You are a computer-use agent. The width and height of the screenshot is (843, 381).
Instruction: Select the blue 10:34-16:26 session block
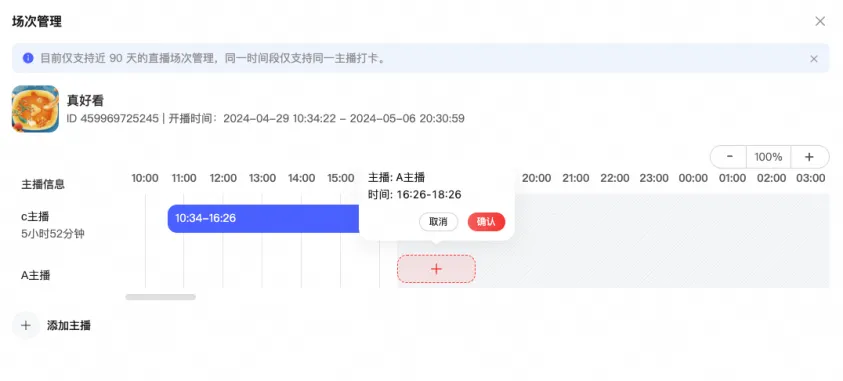263,219
